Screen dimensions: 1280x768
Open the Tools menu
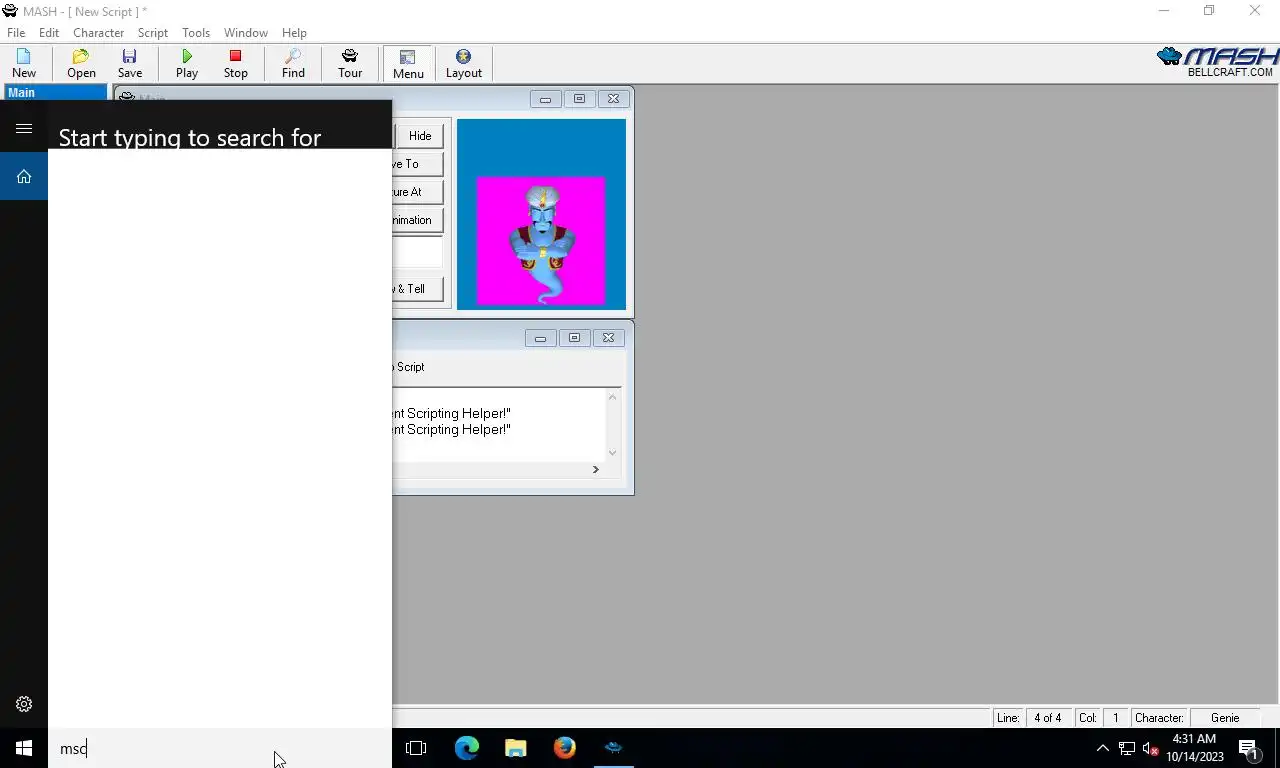tap(196, 33)
